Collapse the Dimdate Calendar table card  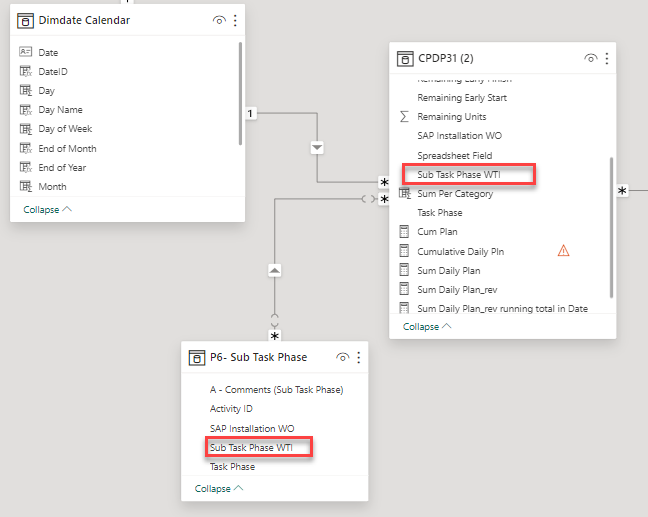click(48, 210)
